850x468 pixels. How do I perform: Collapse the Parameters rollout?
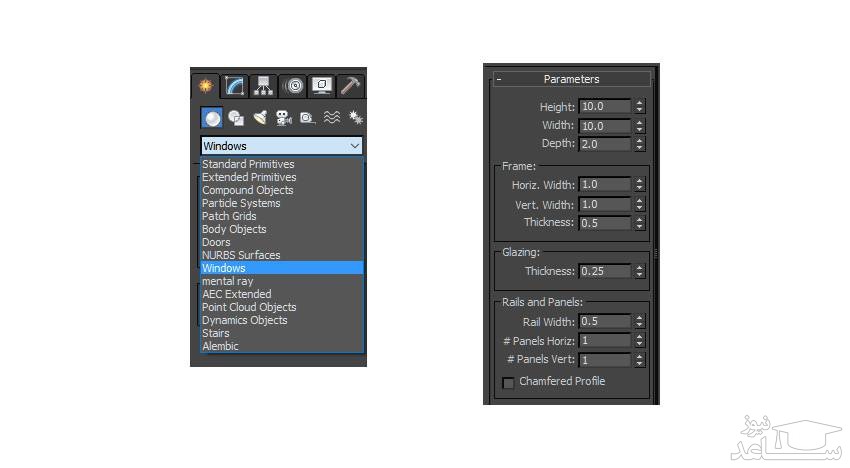[x=498, y=79]
